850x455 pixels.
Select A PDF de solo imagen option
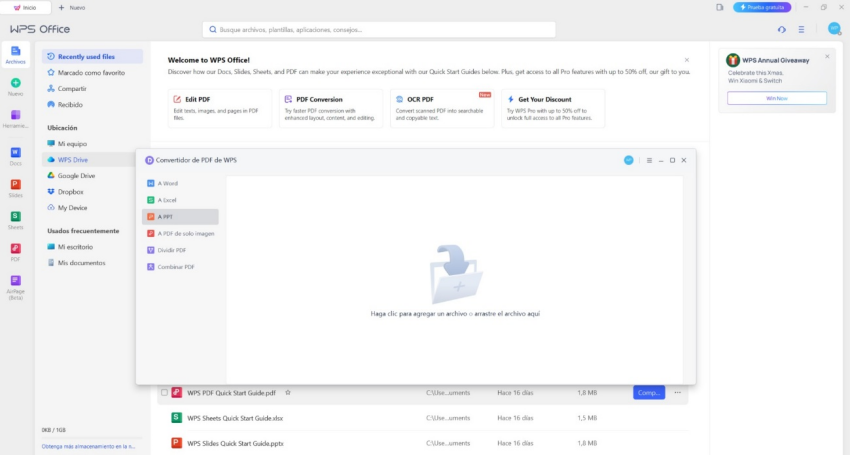click(x=180, y=234)
